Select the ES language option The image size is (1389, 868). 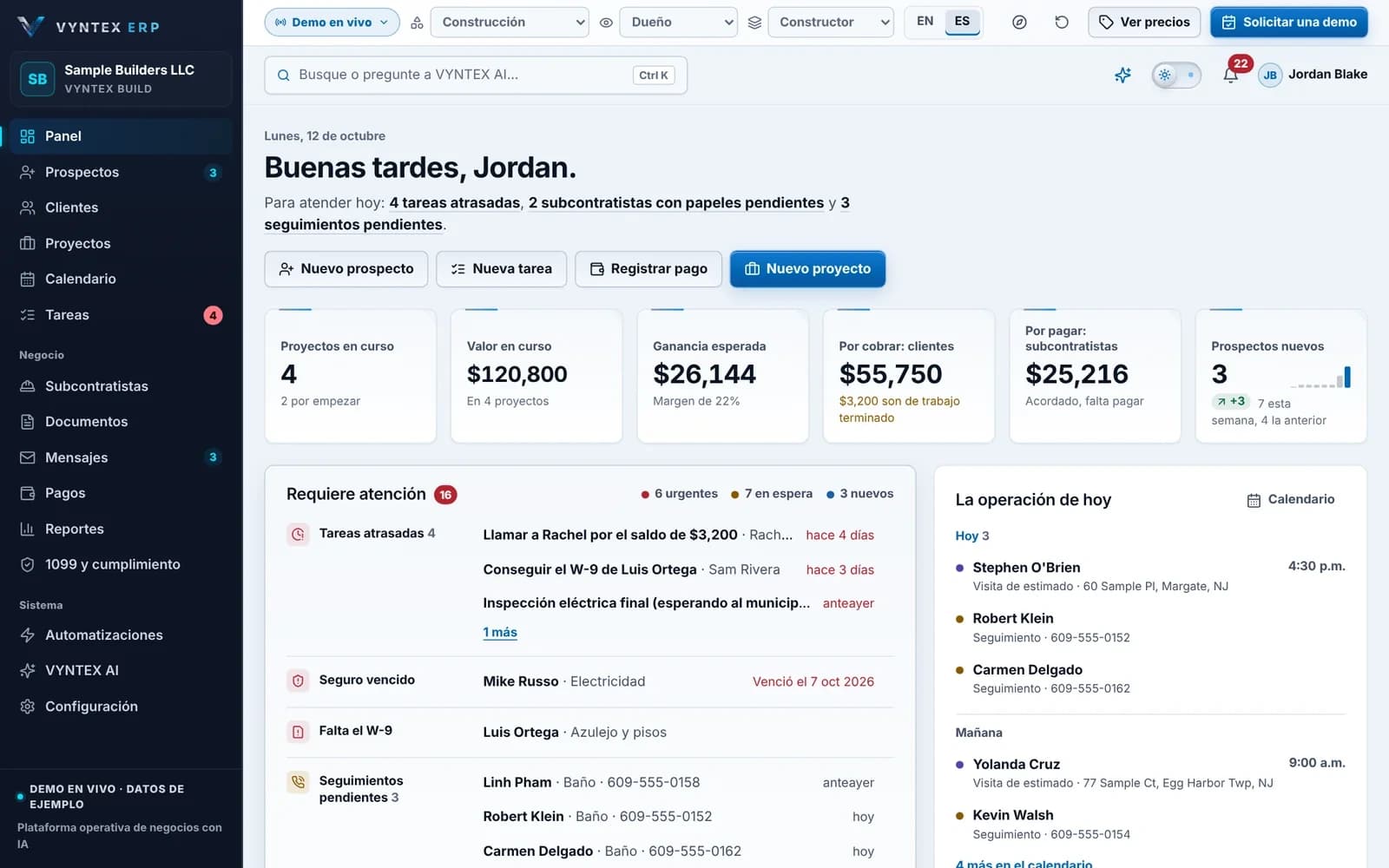962,22
